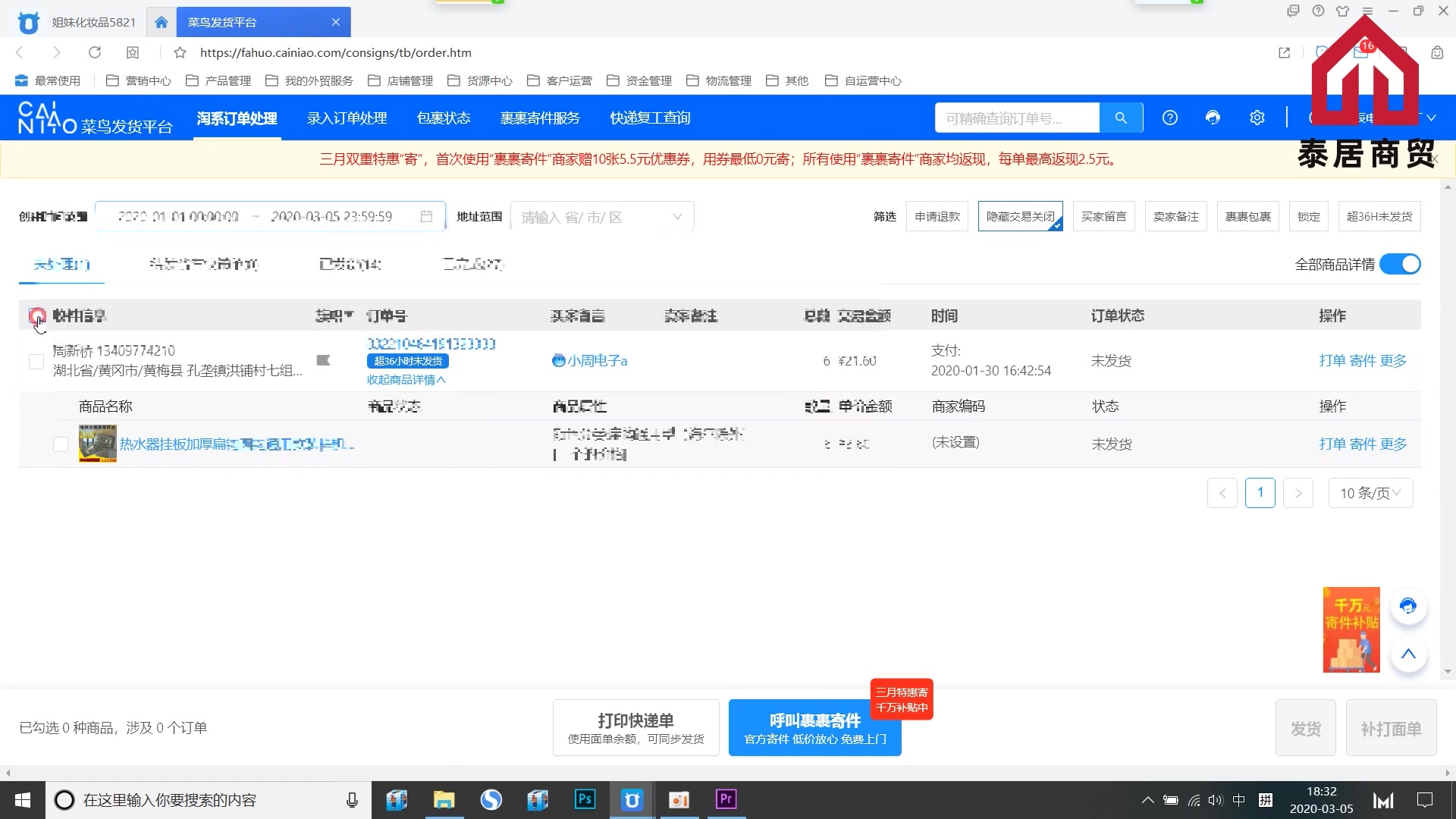
Task: Switch to the 包裹状态 tab
Action: 444,118
